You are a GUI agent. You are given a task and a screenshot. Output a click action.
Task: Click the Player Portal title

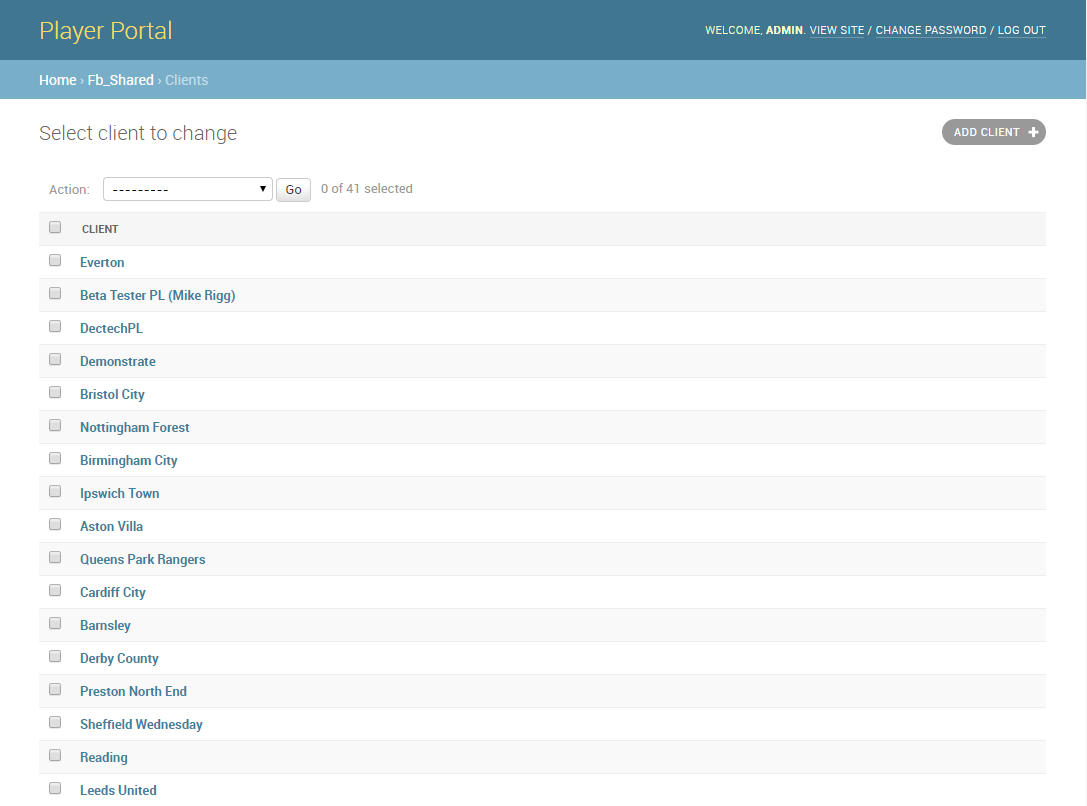click(105, 31)
